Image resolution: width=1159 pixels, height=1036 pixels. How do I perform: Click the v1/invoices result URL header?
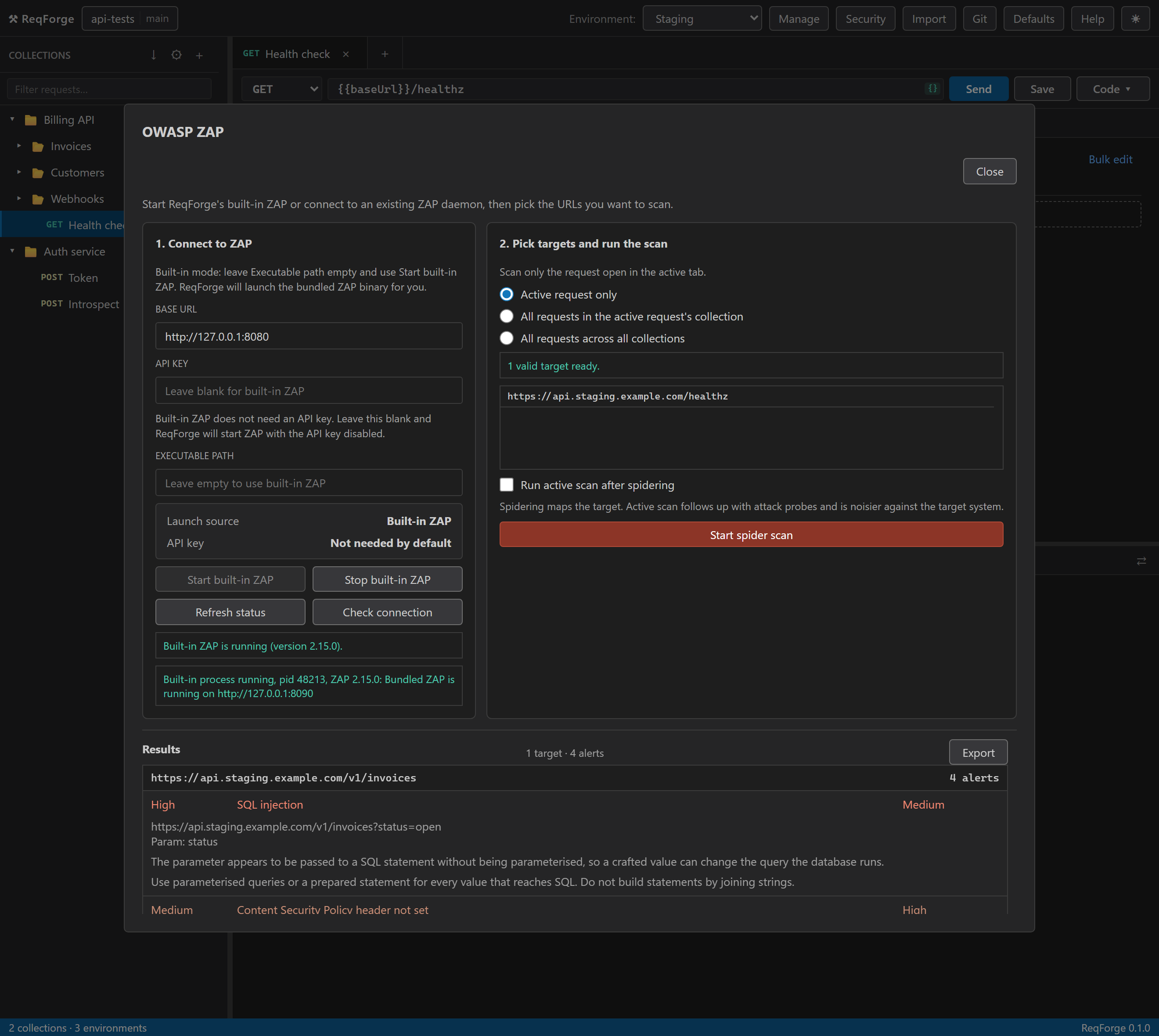pos(284,777)
